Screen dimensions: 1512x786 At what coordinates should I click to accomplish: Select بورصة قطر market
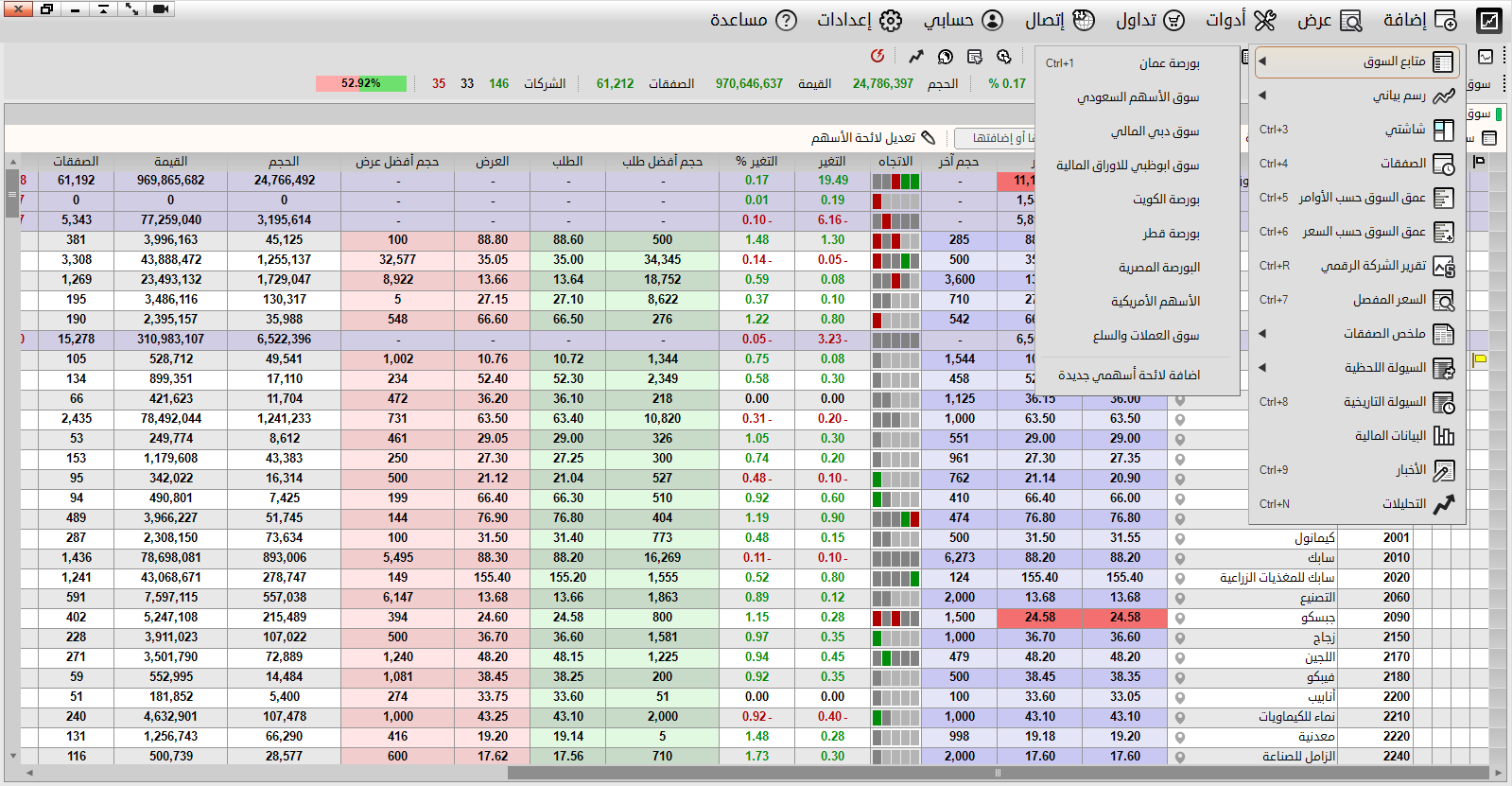tap(1138, 234)
